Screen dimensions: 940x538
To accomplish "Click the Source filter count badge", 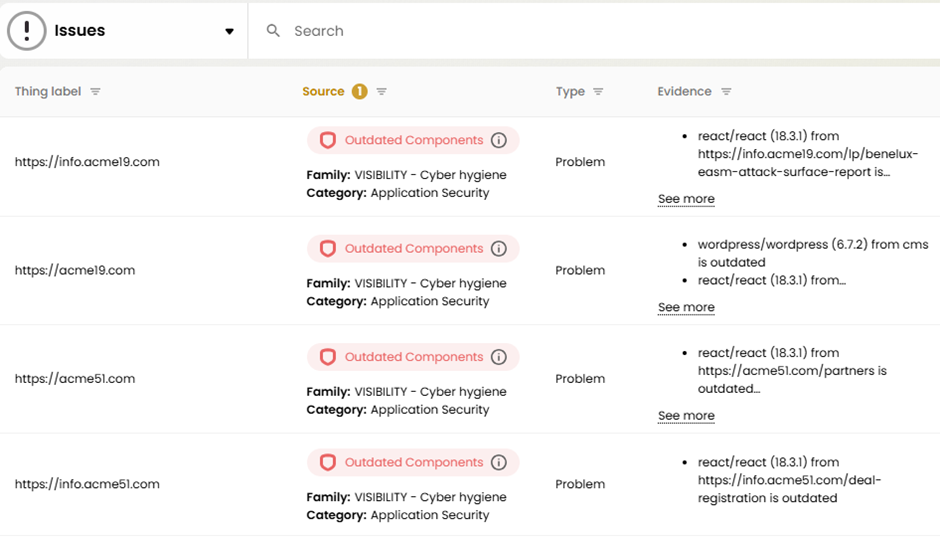I will [x=360, y=92].
